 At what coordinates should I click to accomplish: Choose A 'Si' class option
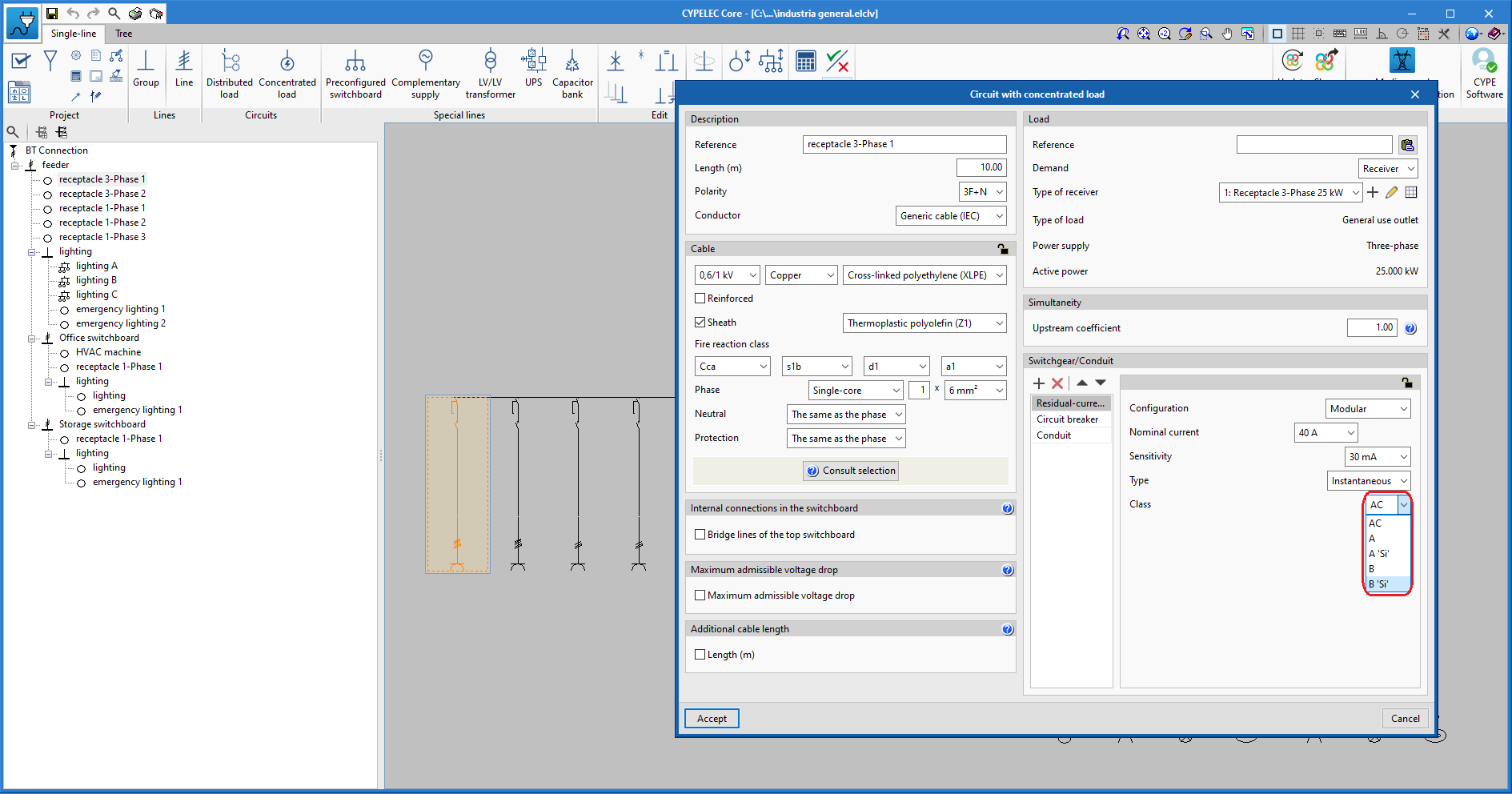[1387, 554]
